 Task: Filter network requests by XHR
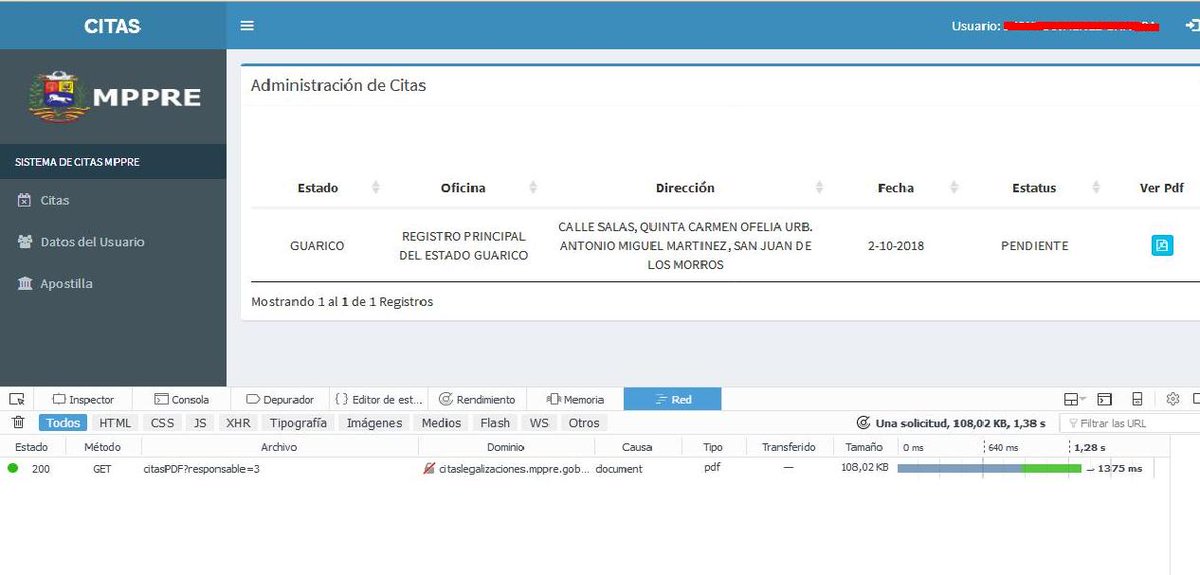point(238,423)
